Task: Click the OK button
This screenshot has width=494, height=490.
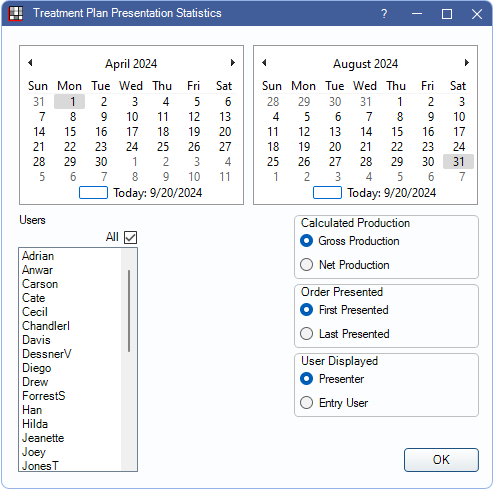Action: [441, 460]
